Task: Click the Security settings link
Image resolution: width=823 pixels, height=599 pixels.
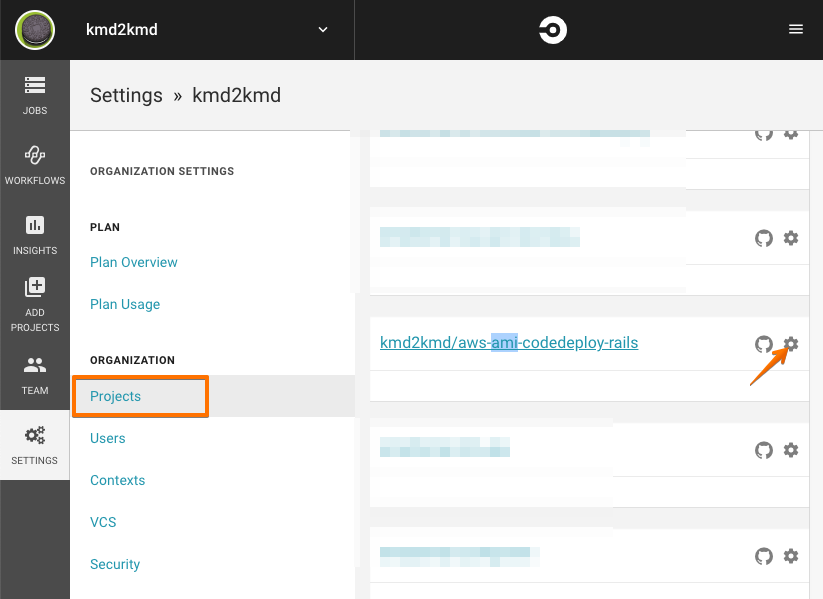Action: coord(114,564)
